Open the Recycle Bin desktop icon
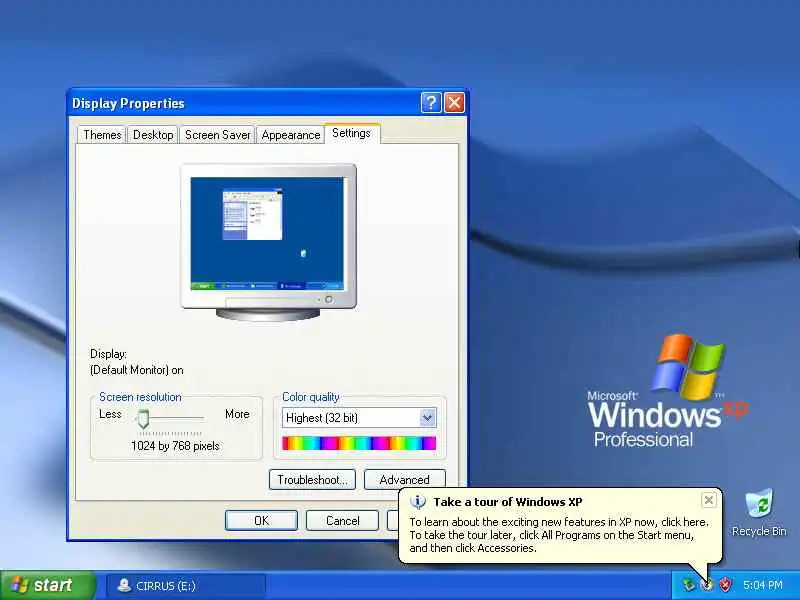 pos(759,512)
